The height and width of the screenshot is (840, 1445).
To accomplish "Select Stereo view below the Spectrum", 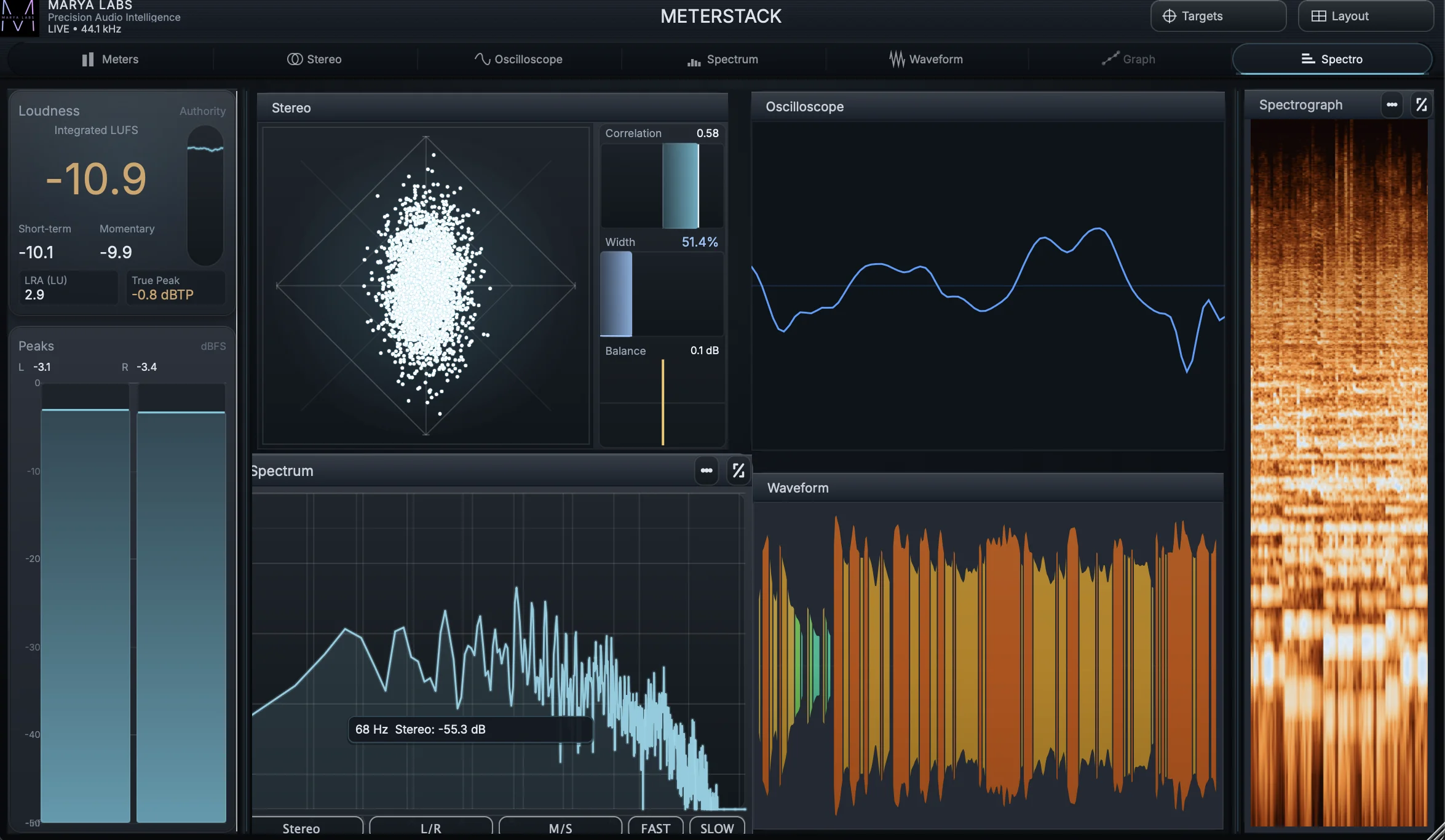I will pos(301,828).
